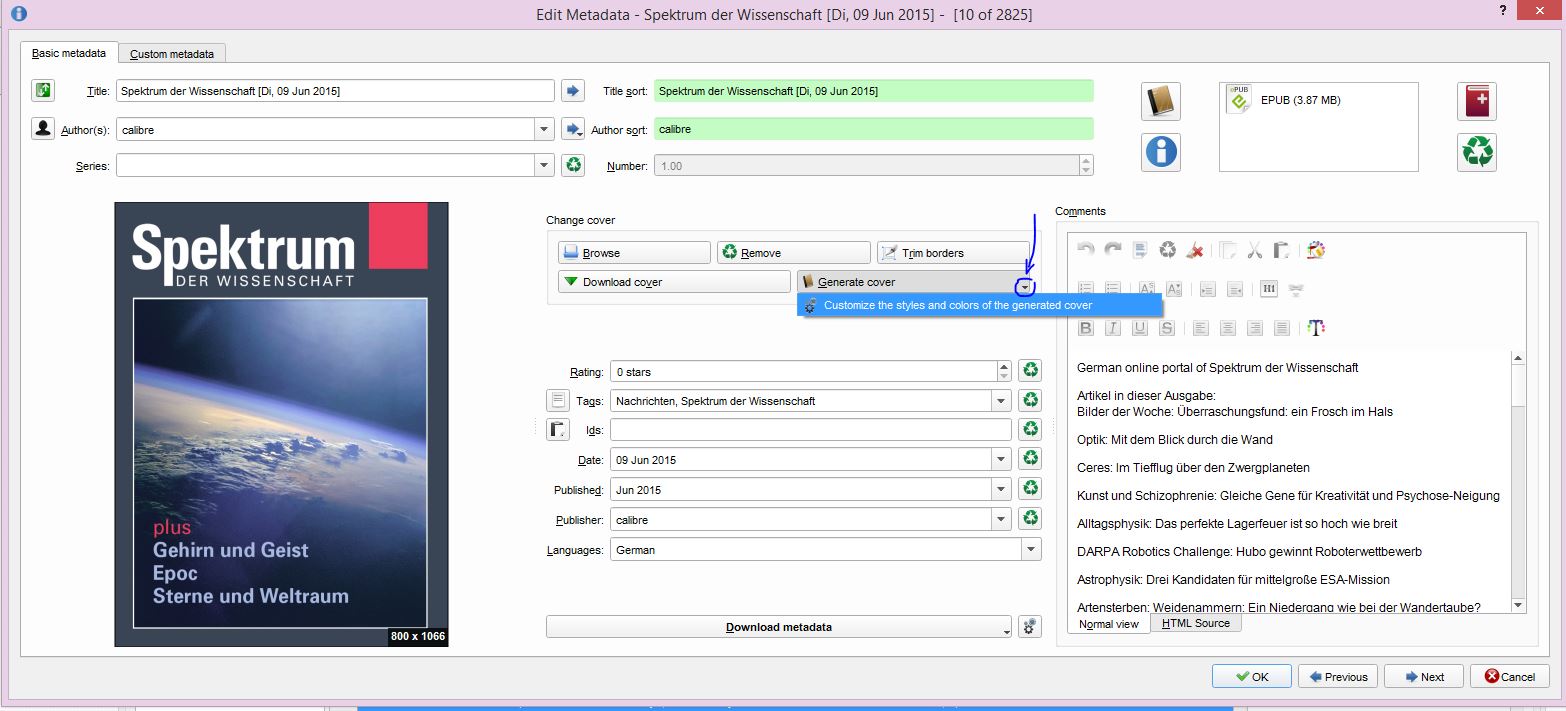Swap the title and author fields
Viewport: 1566px width, 711px height.
pos(43,91)
